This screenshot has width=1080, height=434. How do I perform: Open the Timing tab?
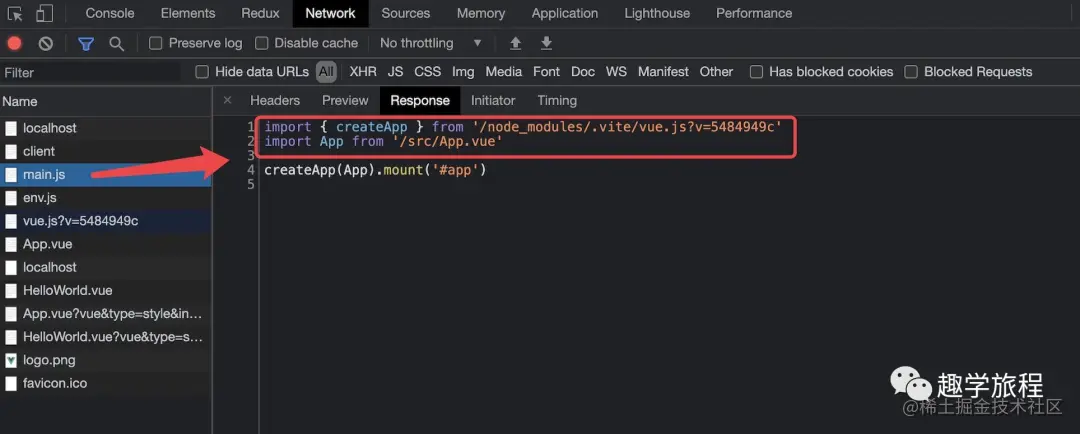coord(557,101)
